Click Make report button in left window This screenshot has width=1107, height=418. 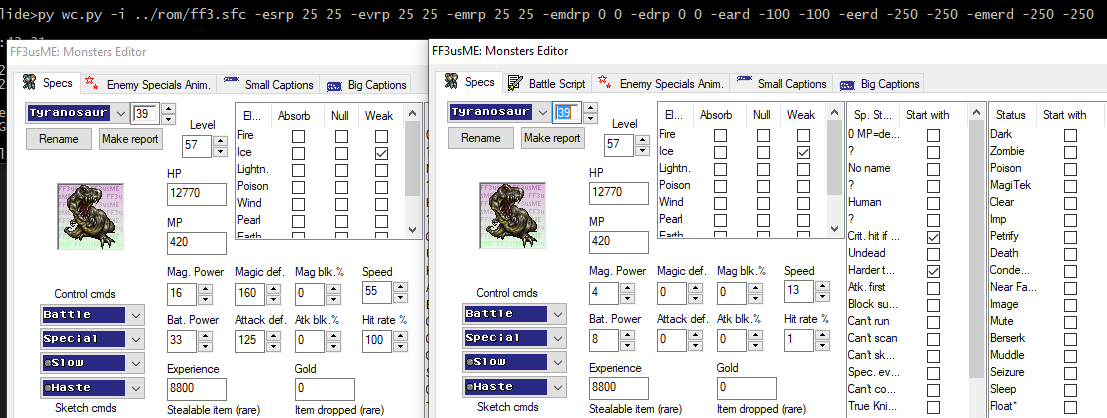(130, 139)
